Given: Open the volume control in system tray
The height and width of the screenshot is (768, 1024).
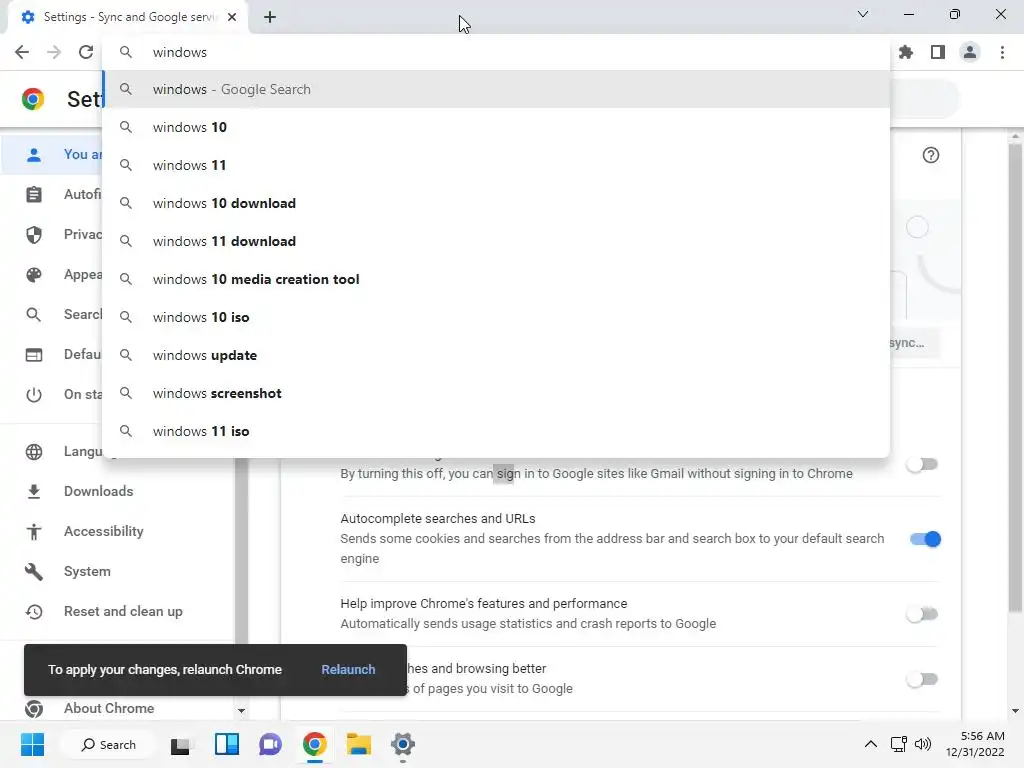Looking at the screenshot, I should 923,744.
